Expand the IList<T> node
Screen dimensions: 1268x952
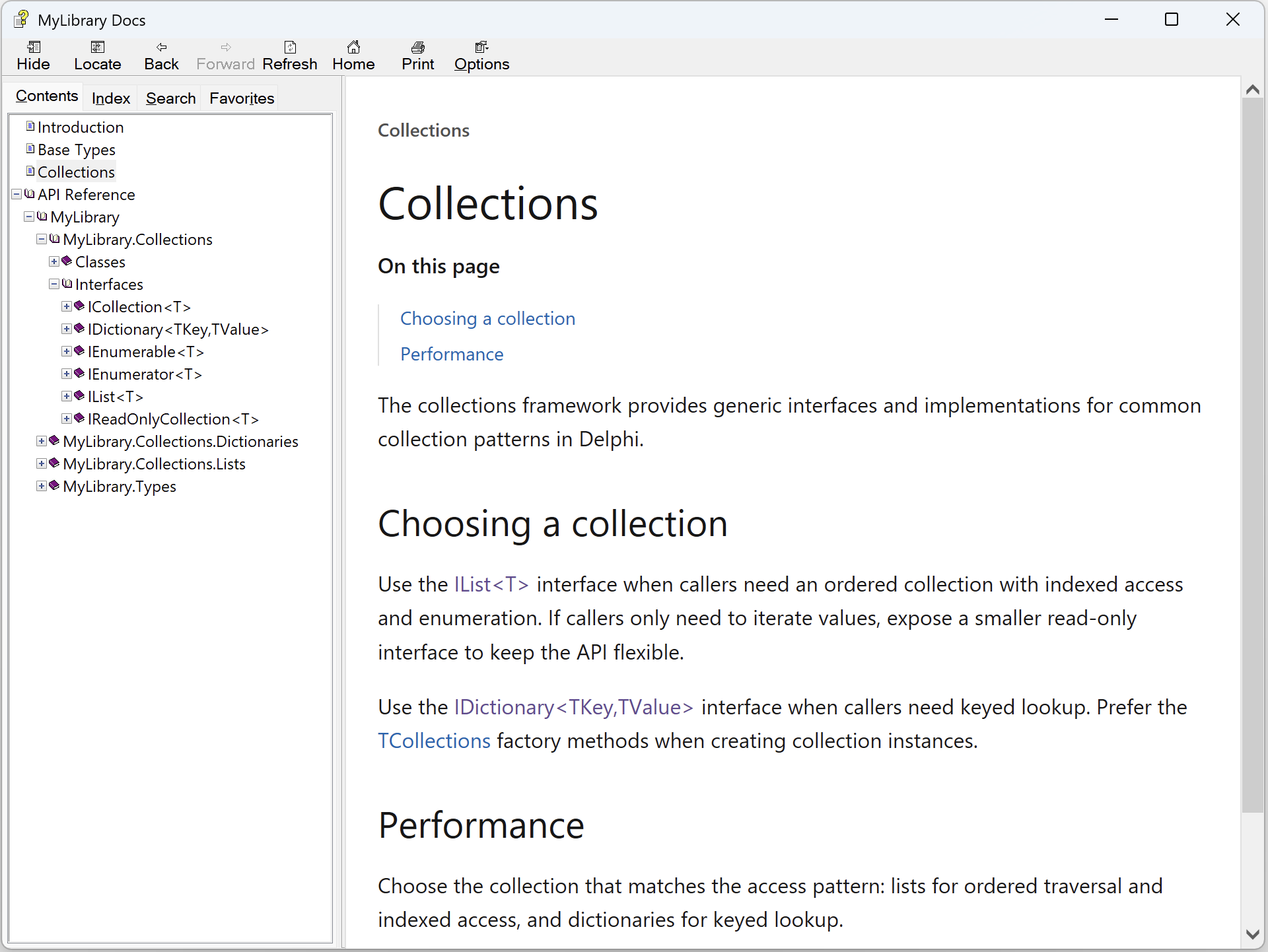[67, 396]
